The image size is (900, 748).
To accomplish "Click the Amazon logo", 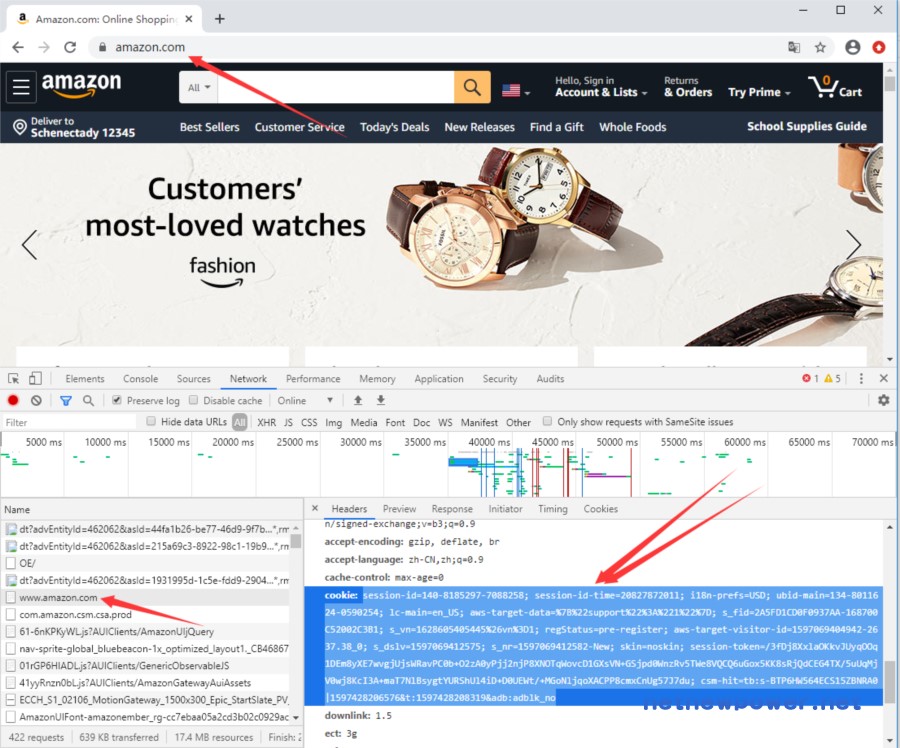I will pyautogui.click(x=82, y=86).
